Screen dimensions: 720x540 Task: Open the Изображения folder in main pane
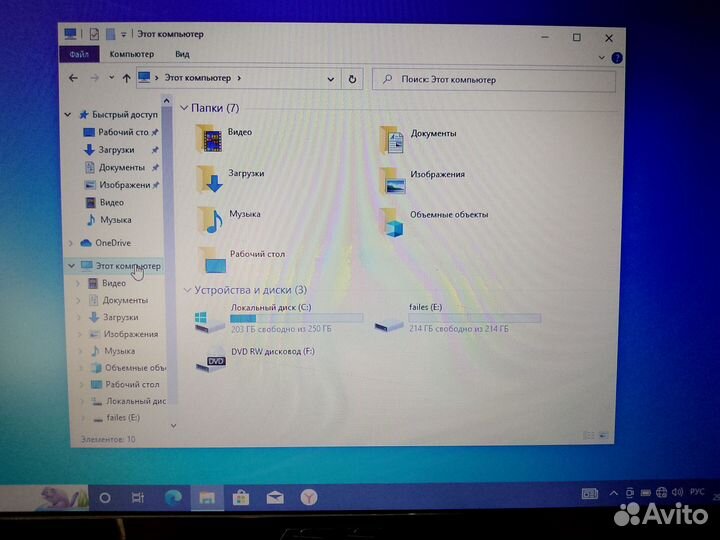(422, 180)
